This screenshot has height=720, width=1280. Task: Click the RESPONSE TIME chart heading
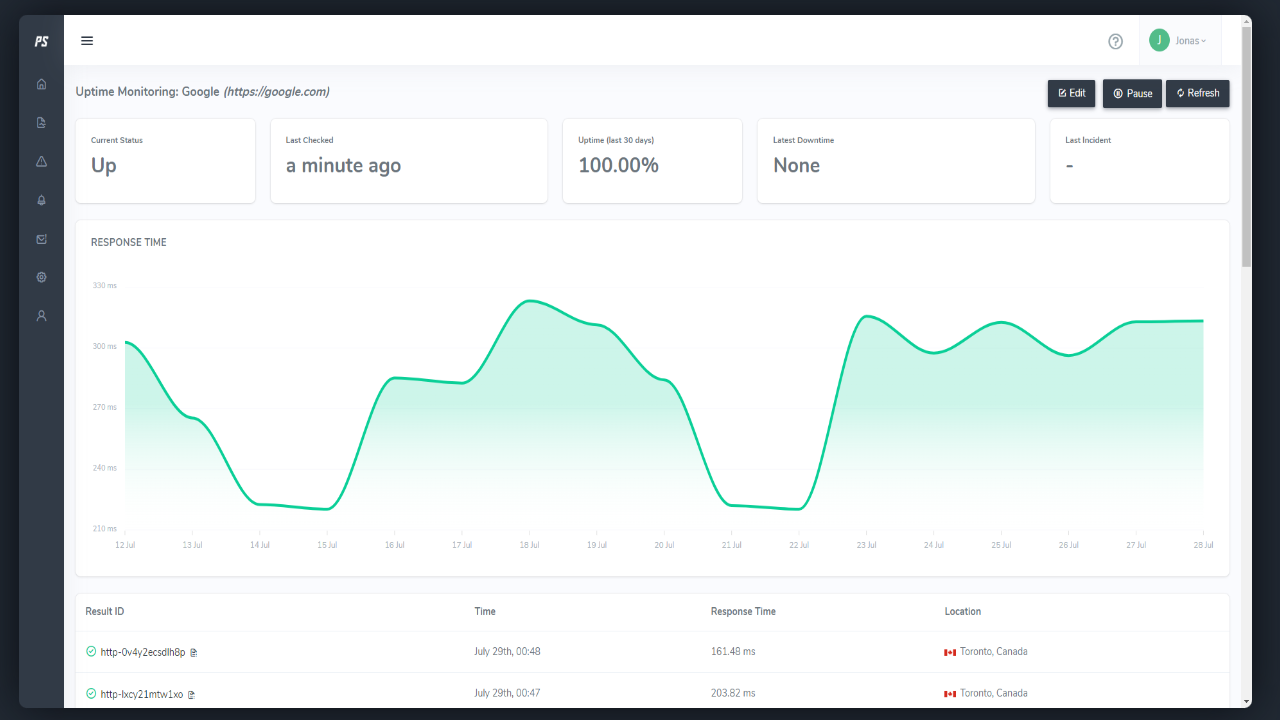pos(129,242)
